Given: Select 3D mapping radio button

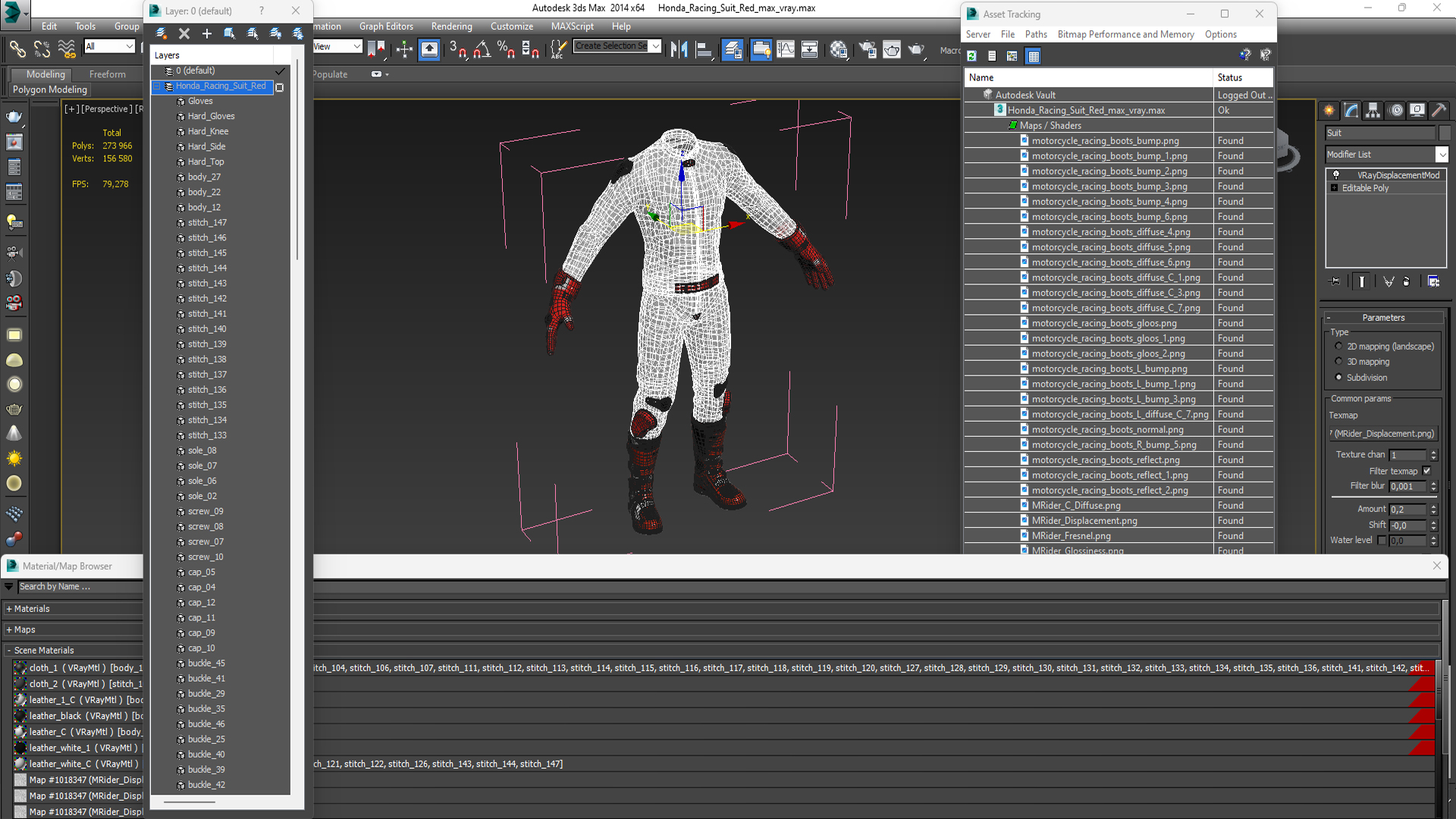Looking at the screenshot, I should [x=1338, y=362].
